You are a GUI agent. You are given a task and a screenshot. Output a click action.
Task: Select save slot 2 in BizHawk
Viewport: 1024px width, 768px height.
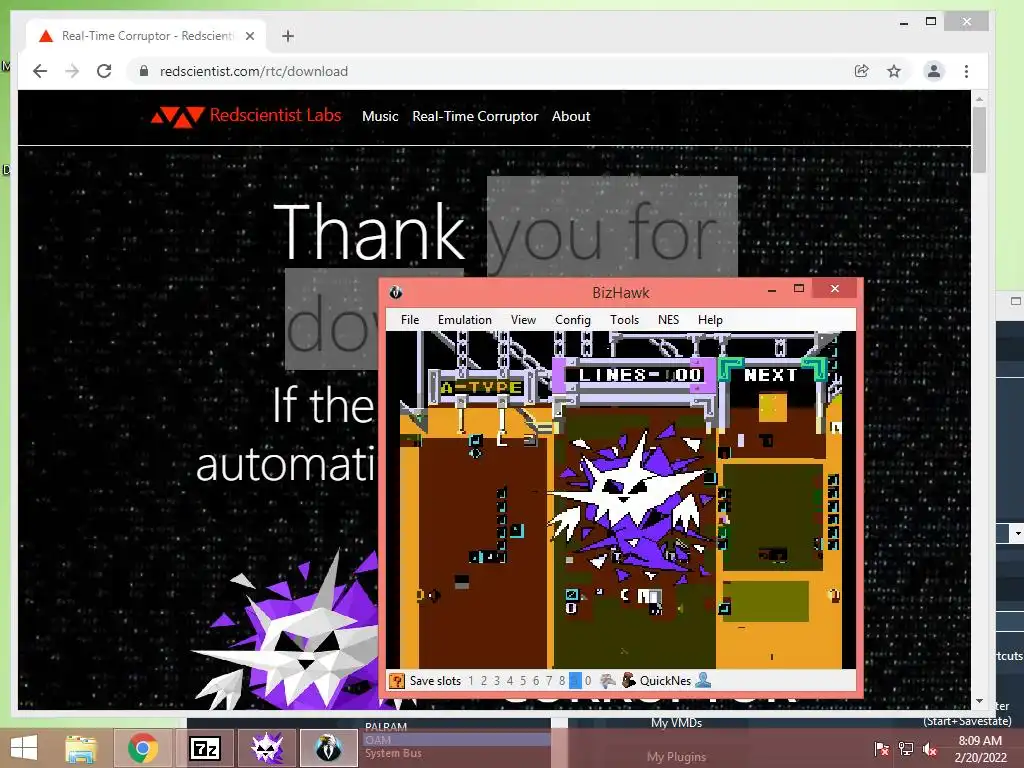pyautogui.click(x=484, y=680)
